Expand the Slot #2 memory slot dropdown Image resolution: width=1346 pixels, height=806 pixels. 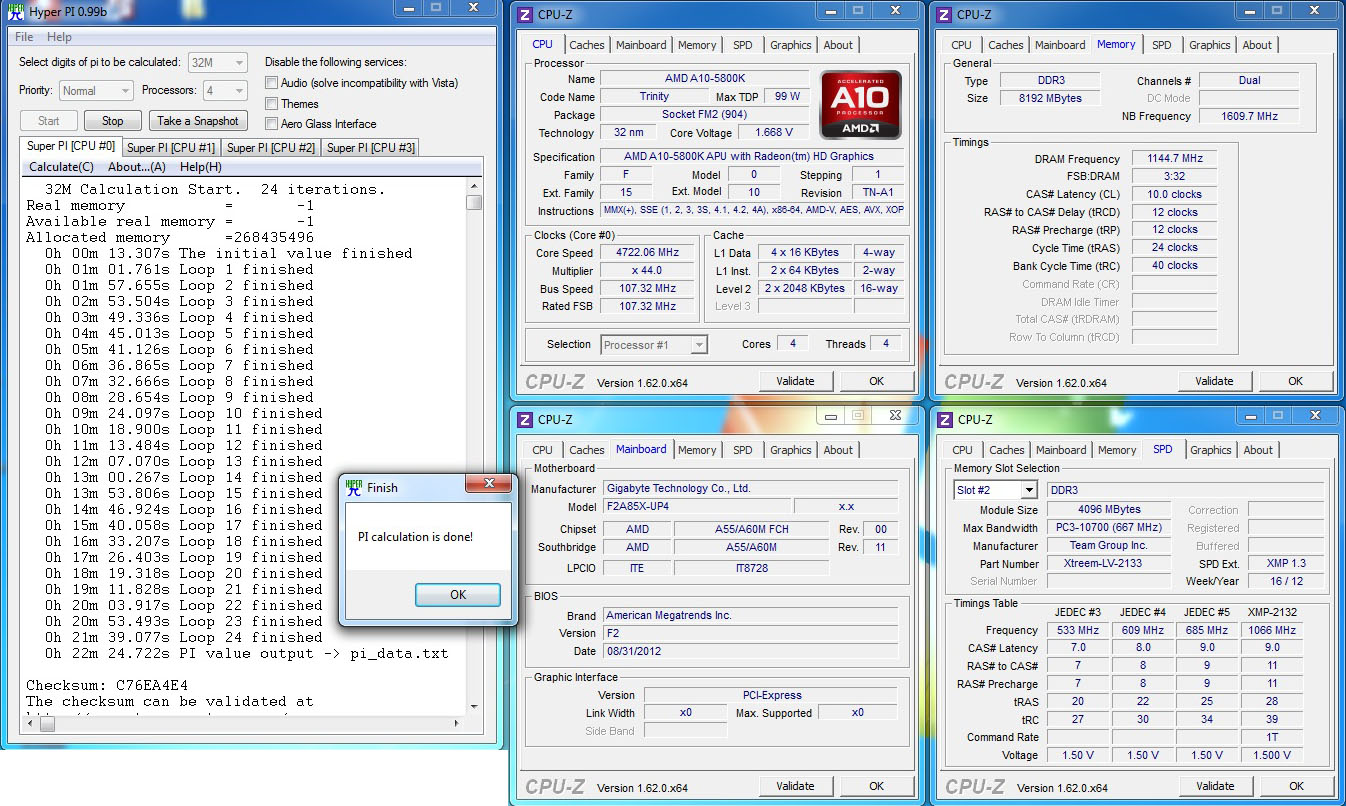click(995, 490)
